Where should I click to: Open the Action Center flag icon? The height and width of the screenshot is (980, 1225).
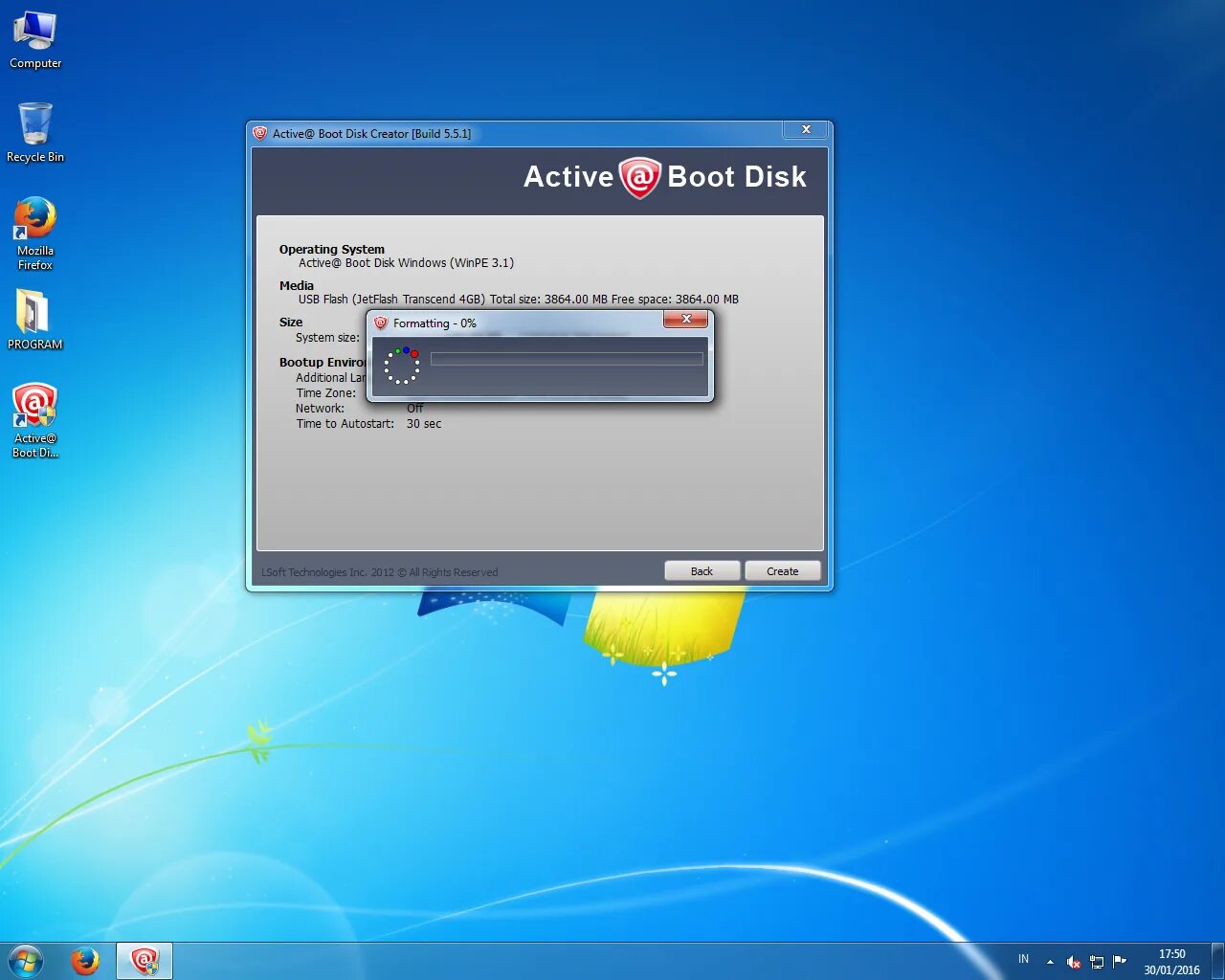click(x=1119, y=961)
